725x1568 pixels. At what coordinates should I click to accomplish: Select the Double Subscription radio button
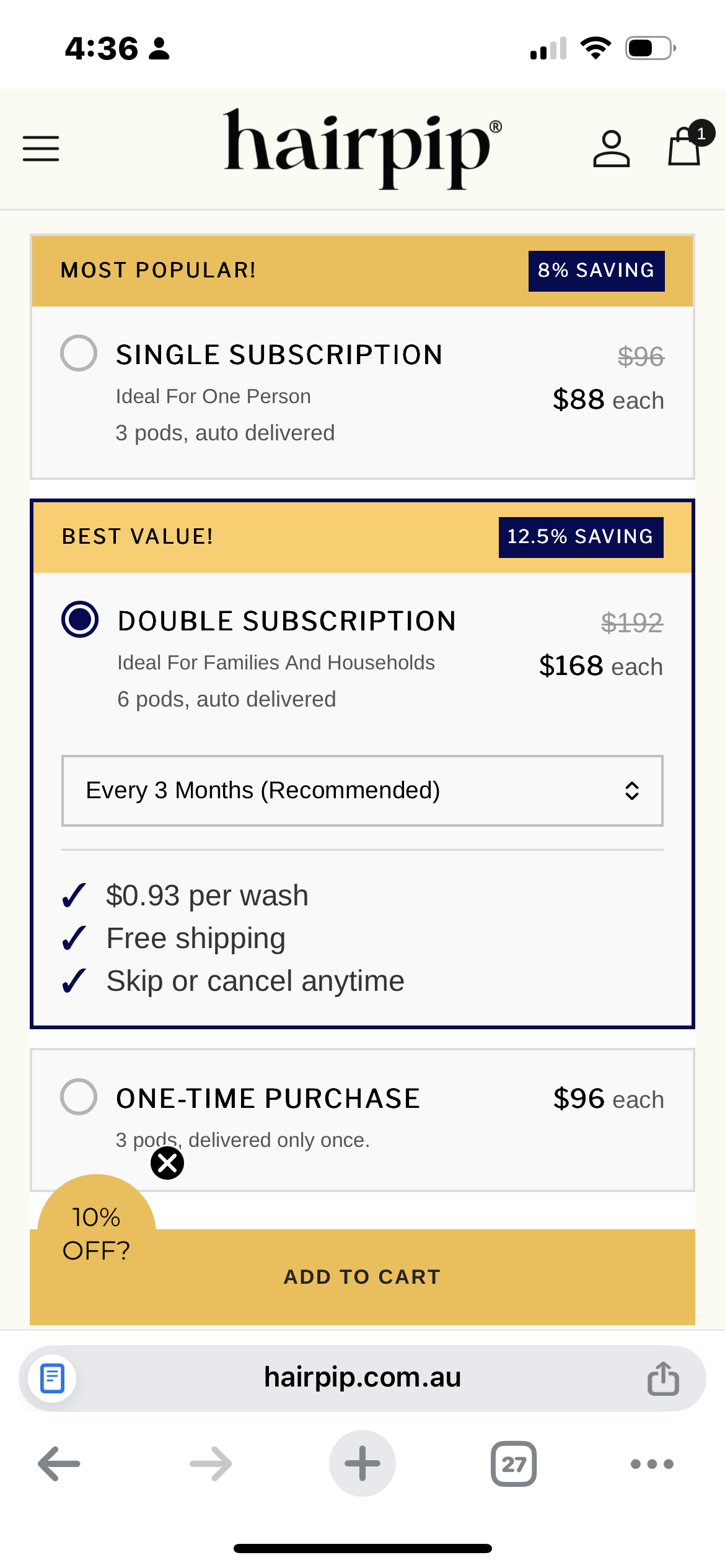click(80, 619)
